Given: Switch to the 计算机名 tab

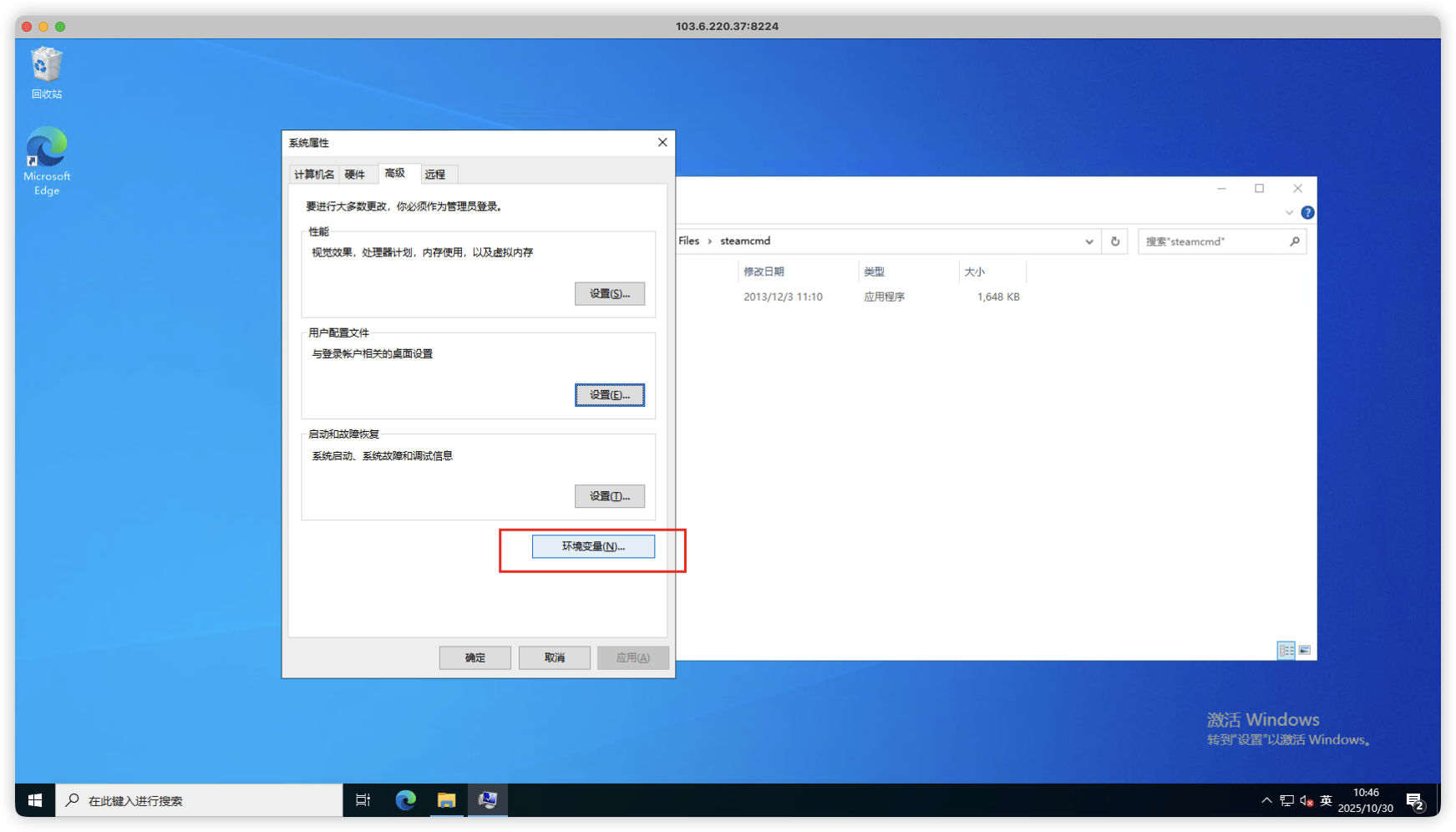Looking at the screenshot, I should point(314,175).
